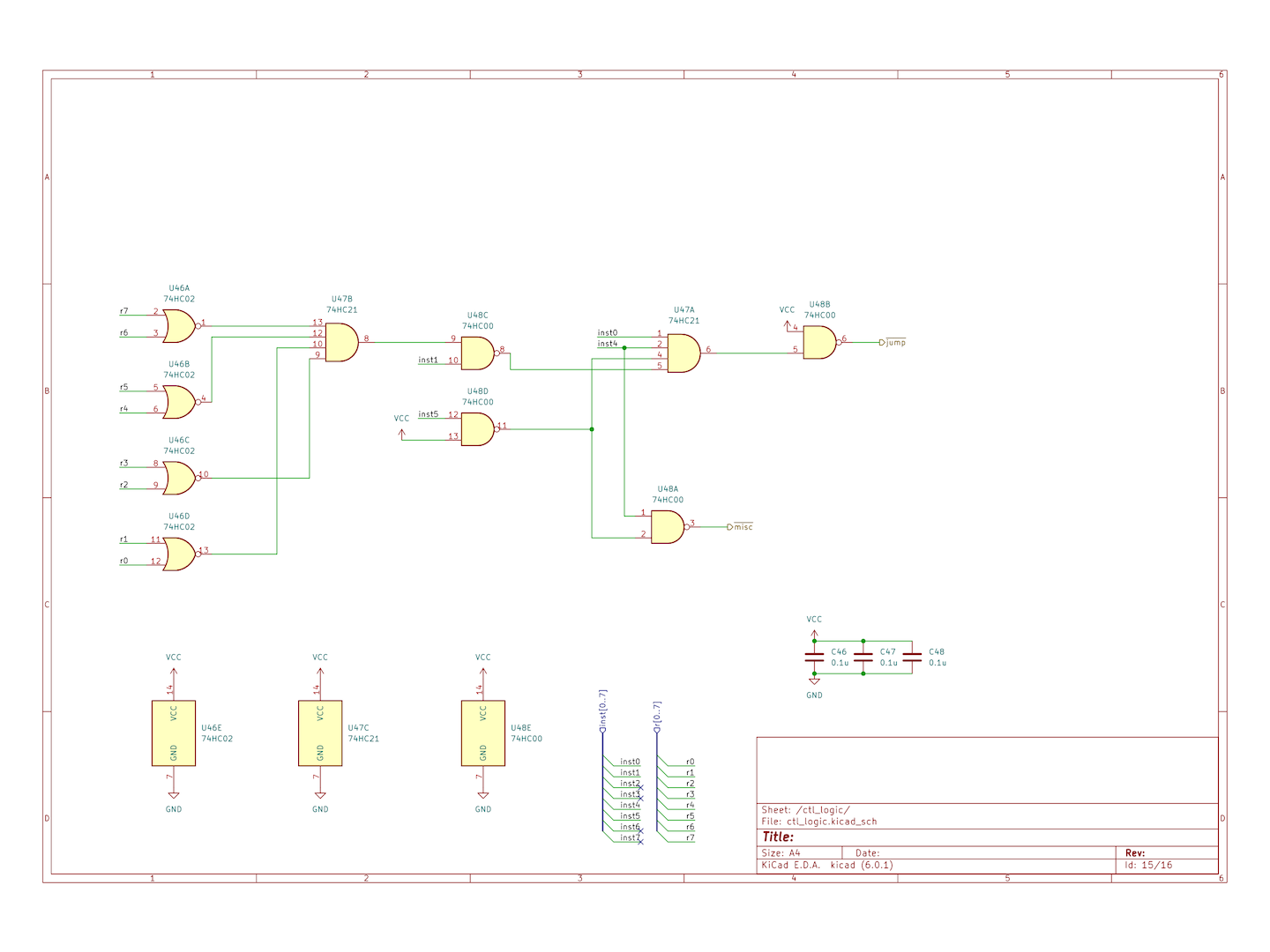Select the U46E 74HC02 power unit
This screenshot has width=1270, height=952.
(x=174, y=733)
